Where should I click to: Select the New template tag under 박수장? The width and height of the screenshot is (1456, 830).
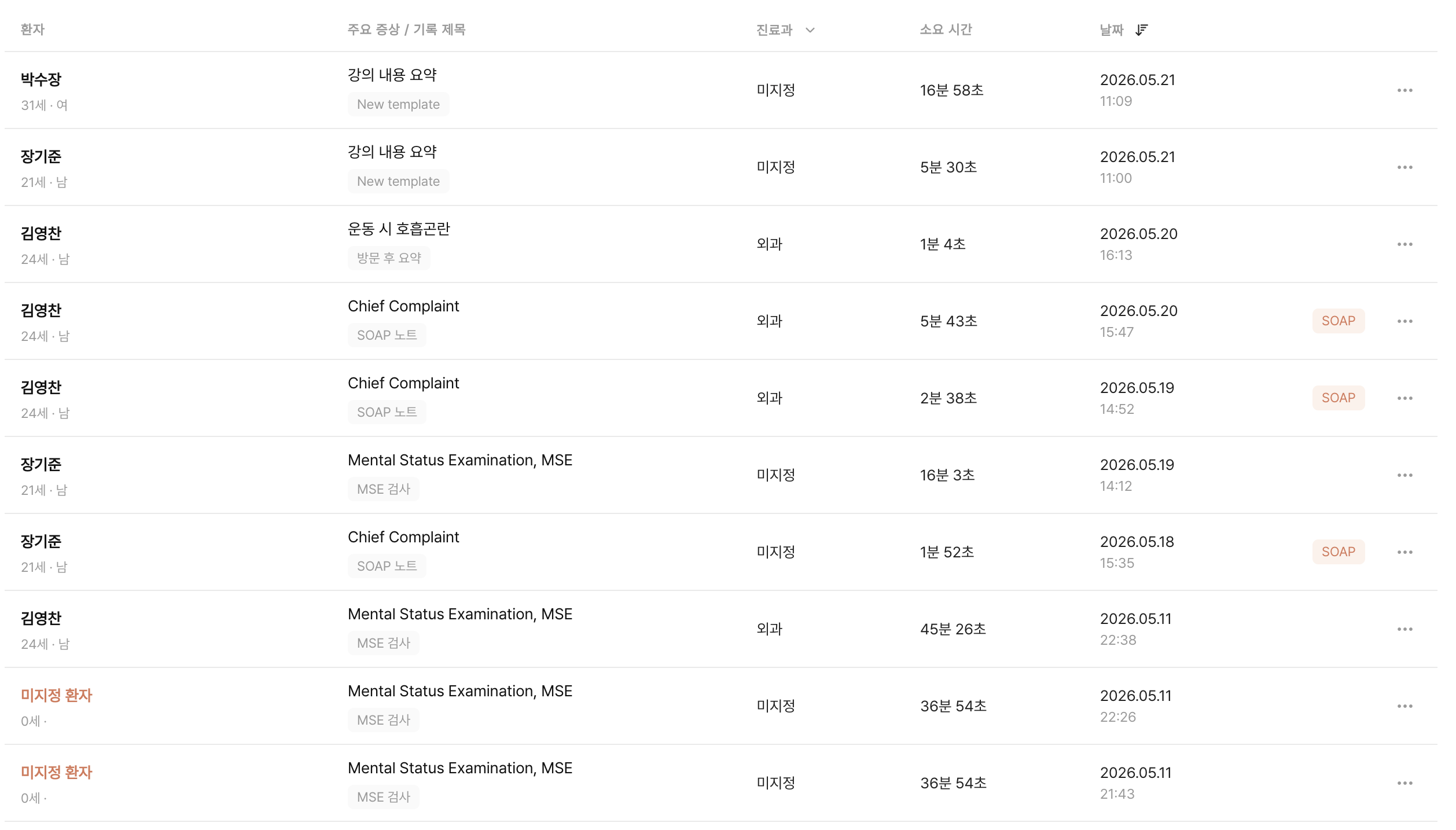click(398, 104)
